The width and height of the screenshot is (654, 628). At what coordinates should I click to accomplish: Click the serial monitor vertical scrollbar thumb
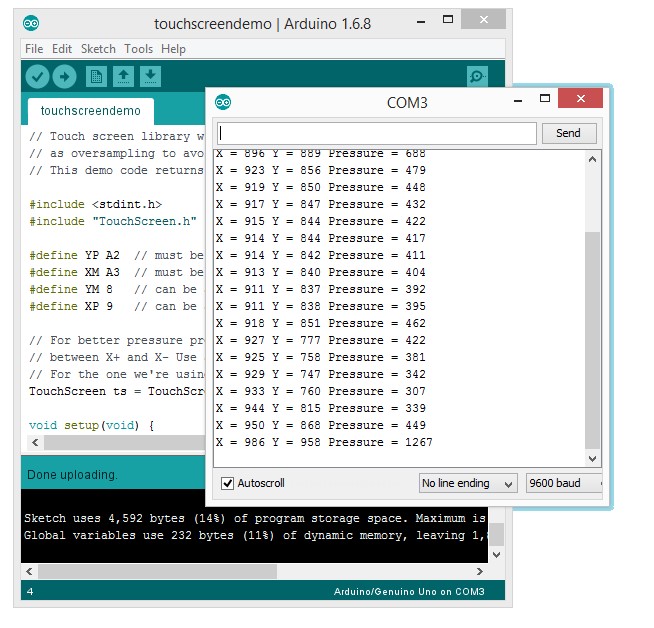tap(592, 340)
